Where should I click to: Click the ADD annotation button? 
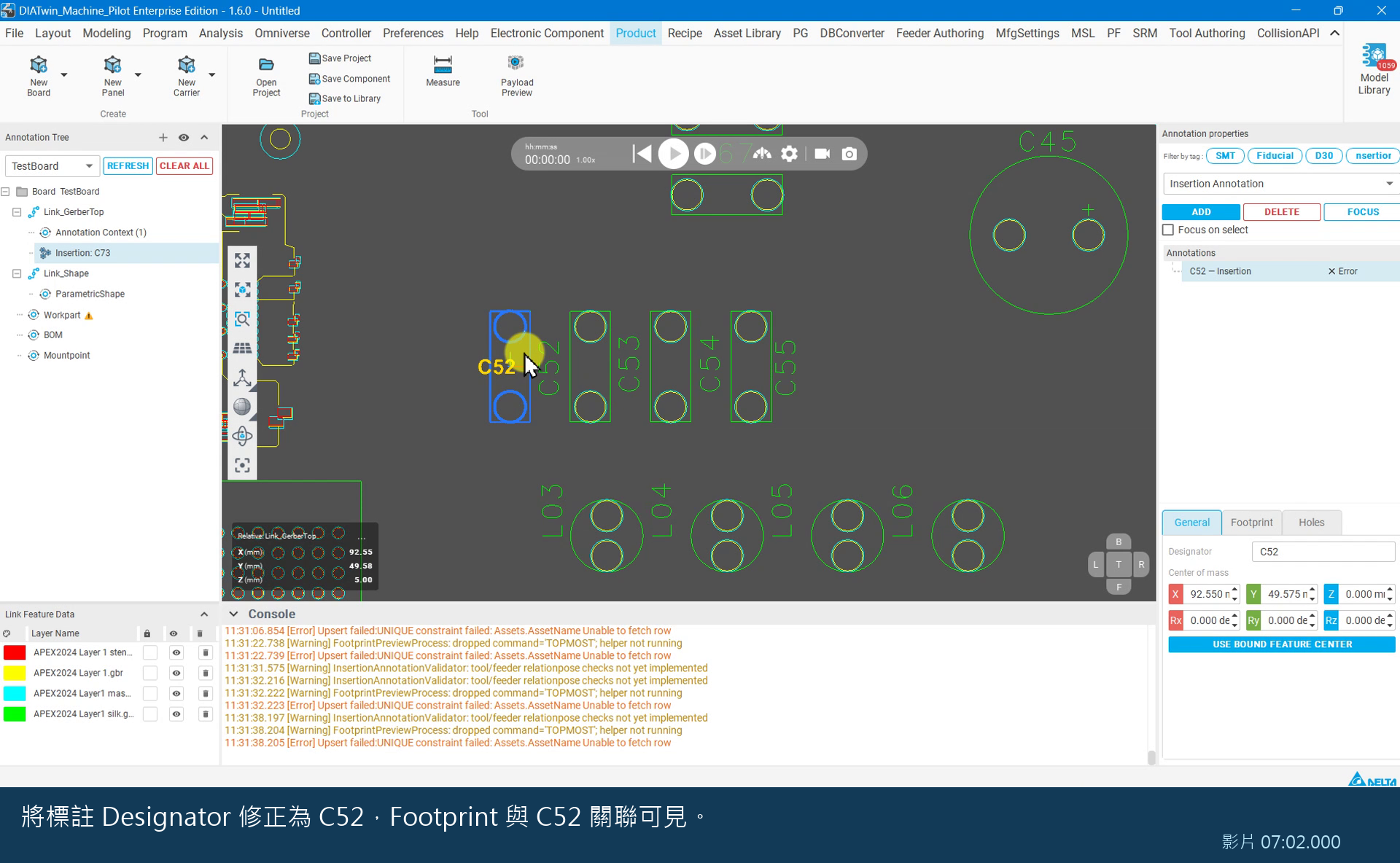click(x=1201, y=212)
